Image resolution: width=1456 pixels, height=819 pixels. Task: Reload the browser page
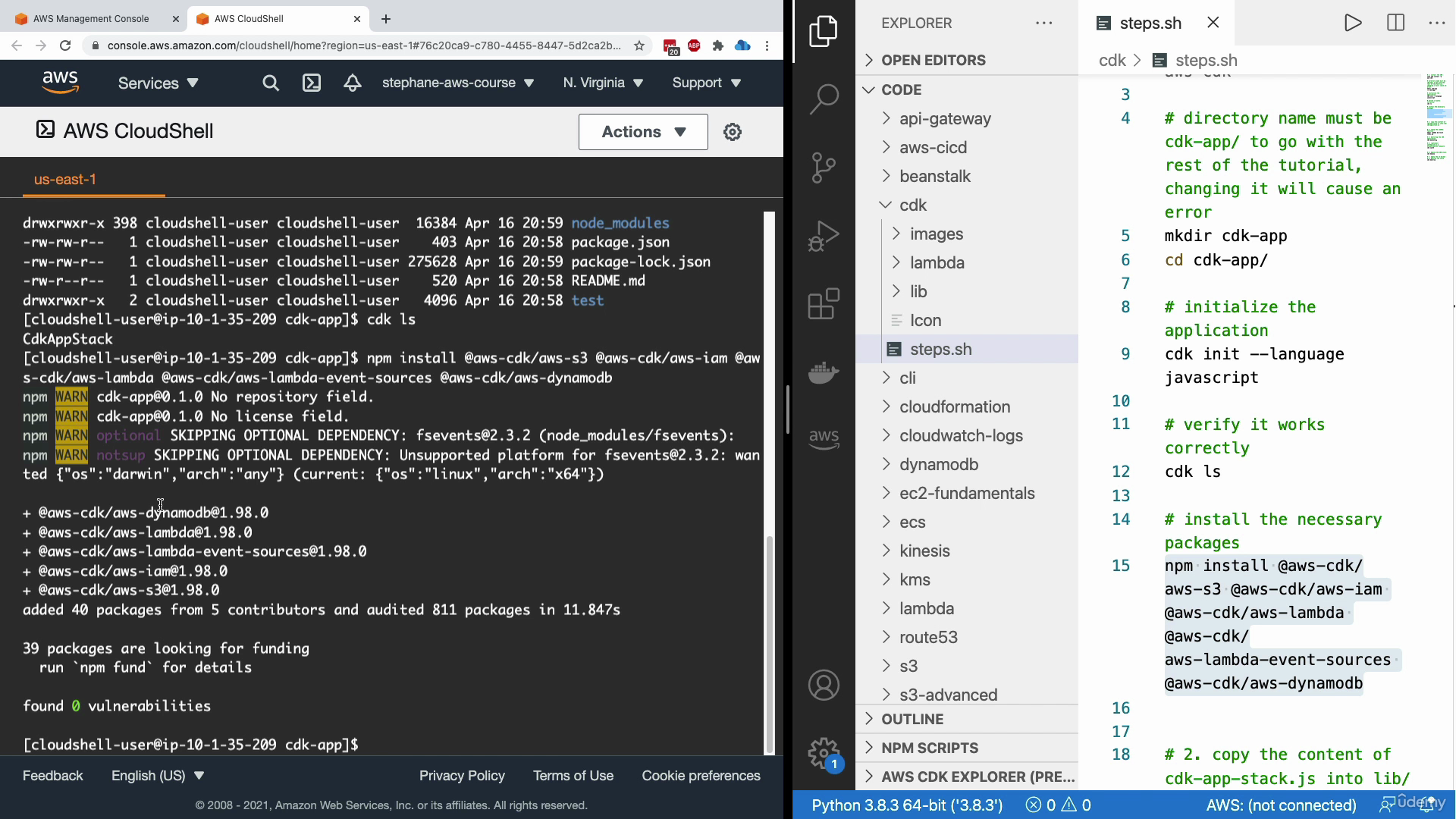coord(65,45)
